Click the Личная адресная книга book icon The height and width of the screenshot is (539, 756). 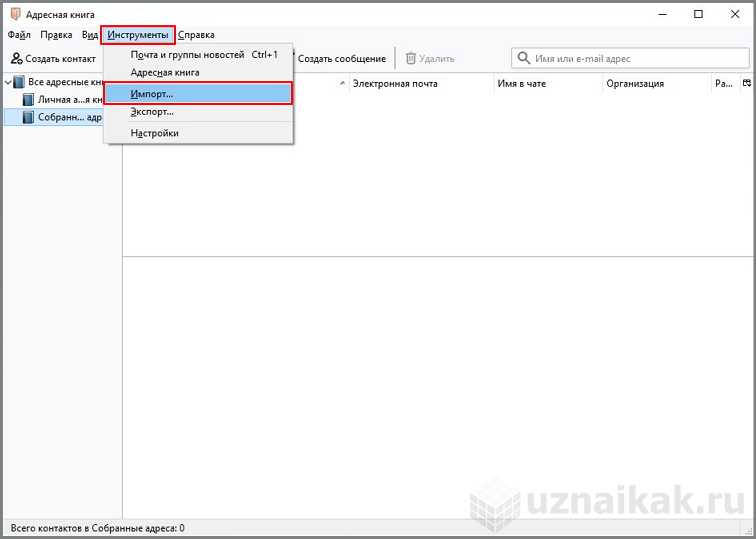28,100
